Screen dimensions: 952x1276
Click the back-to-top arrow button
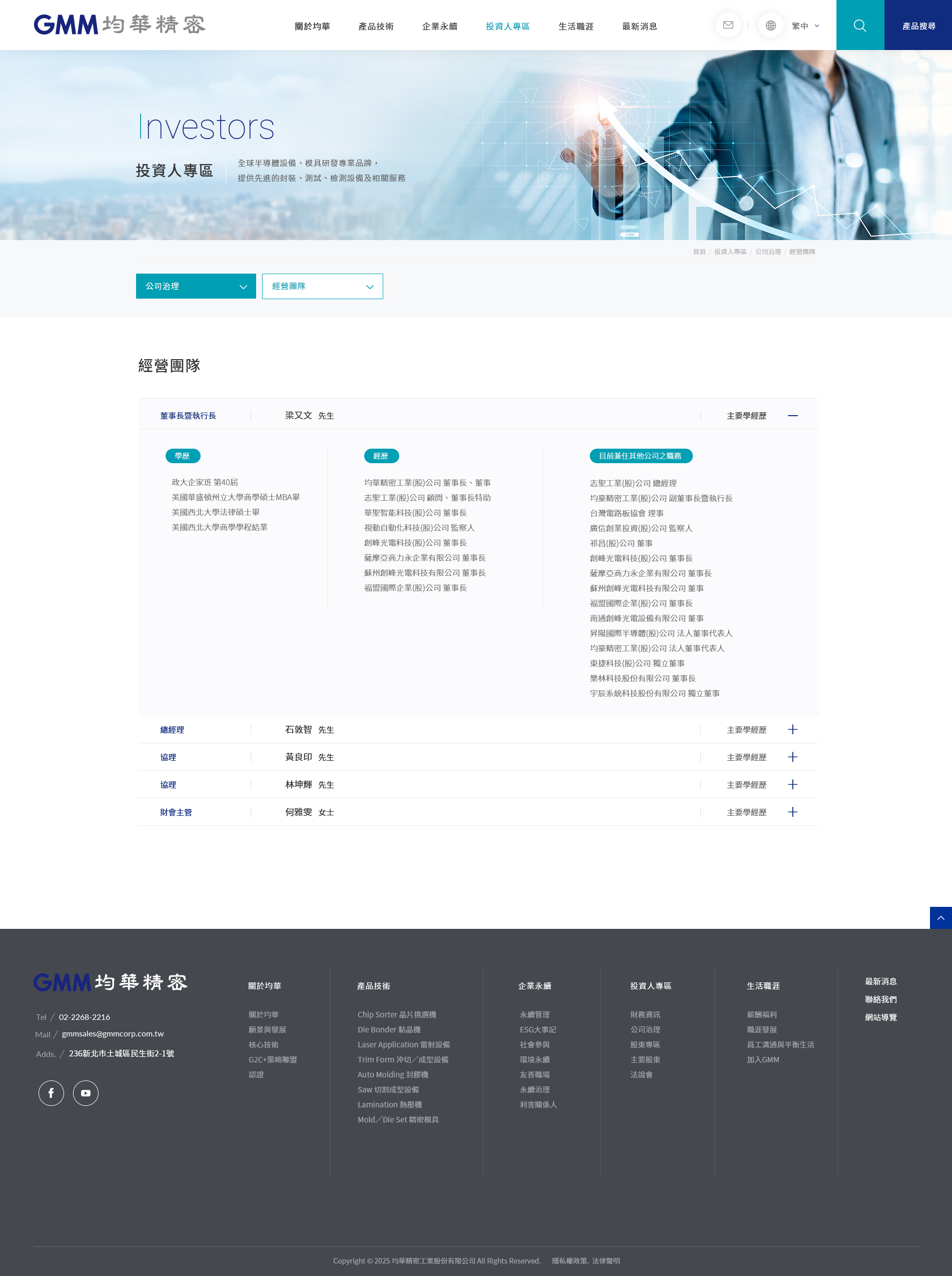click(x=940, y=918)
